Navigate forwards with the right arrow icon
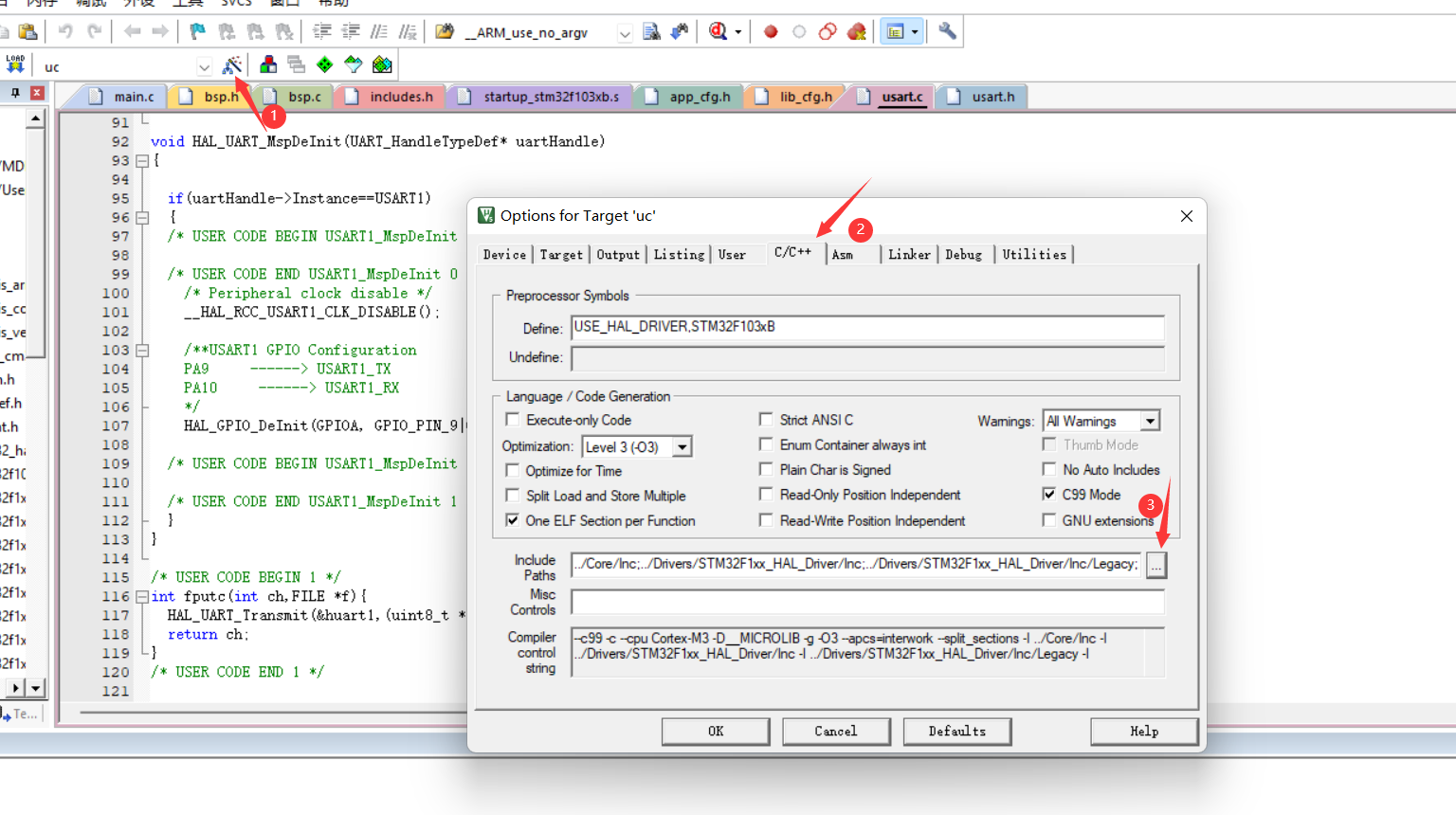Screen dimensions: 1456x815 (160, 31)
